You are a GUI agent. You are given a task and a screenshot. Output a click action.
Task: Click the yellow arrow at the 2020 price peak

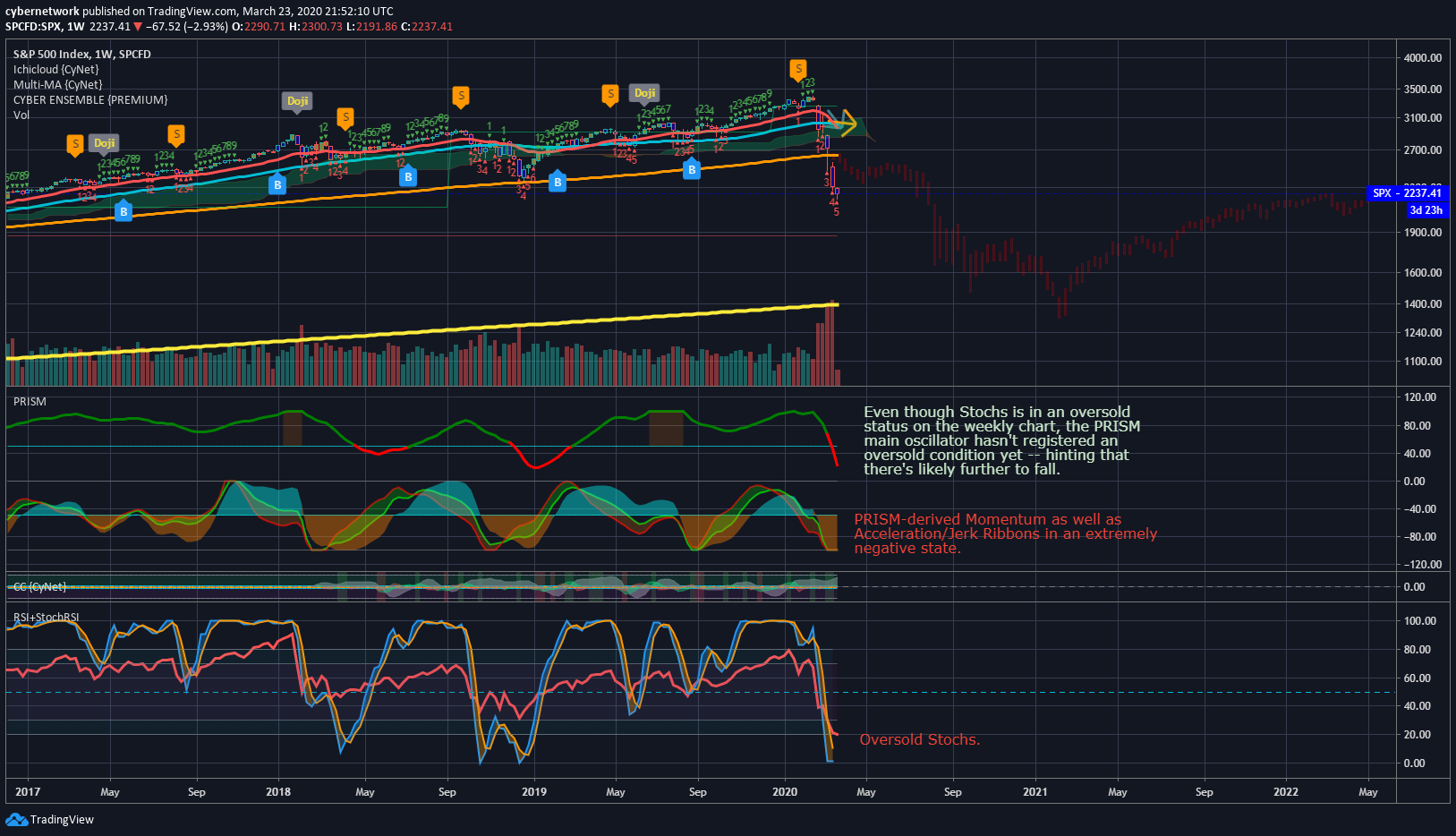coord(844,124)
